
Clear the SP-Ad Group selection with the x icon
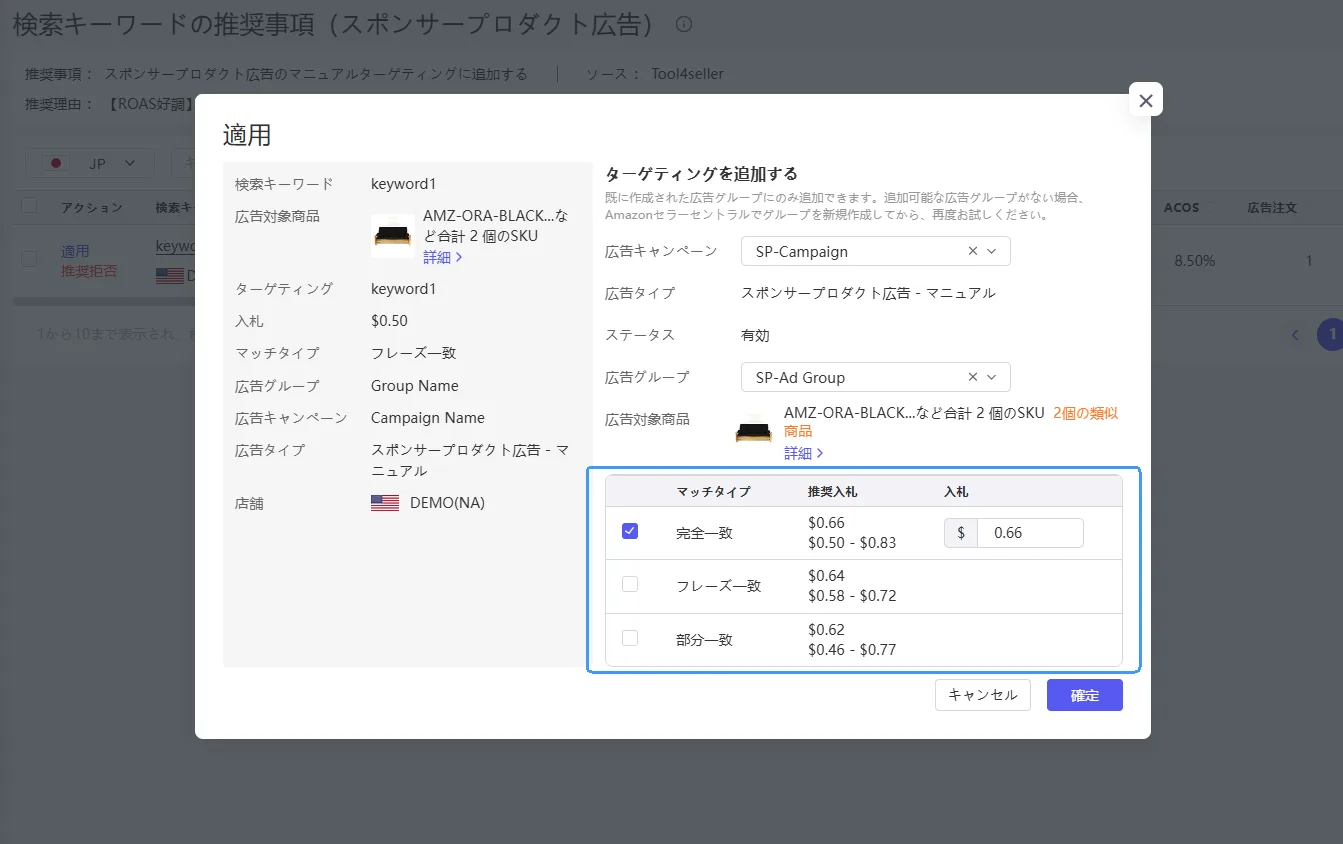[973, 378]
